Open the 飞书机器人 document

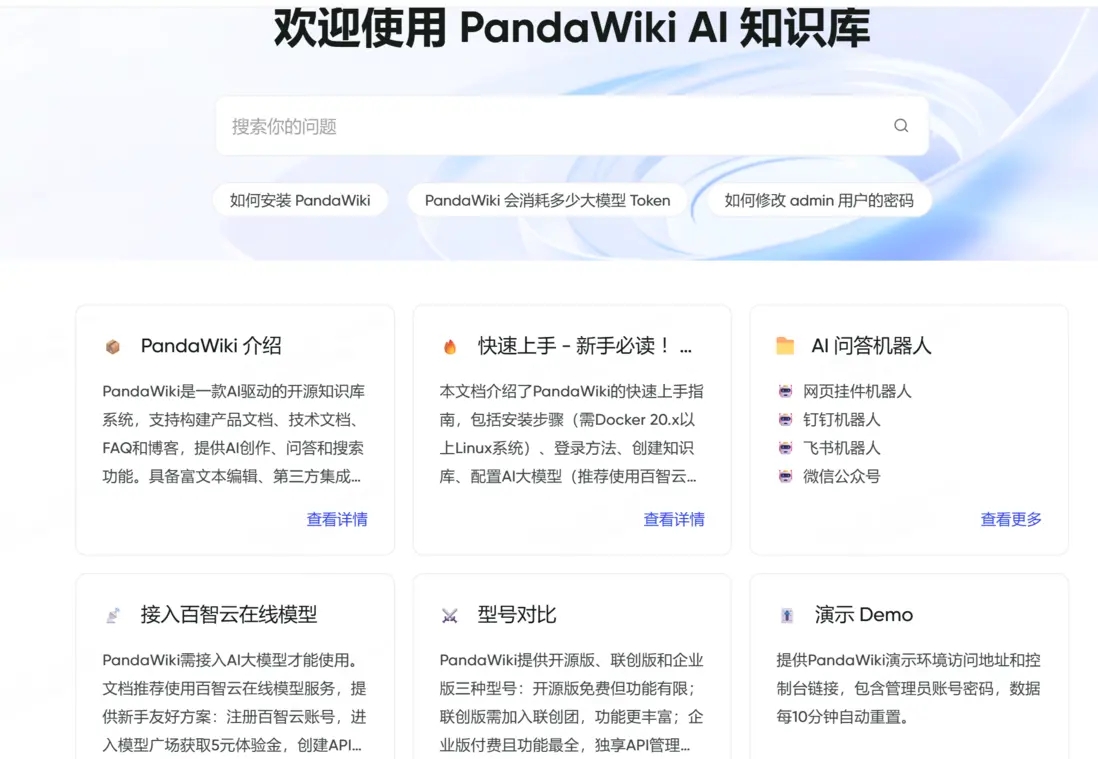[x=841, y=448]
